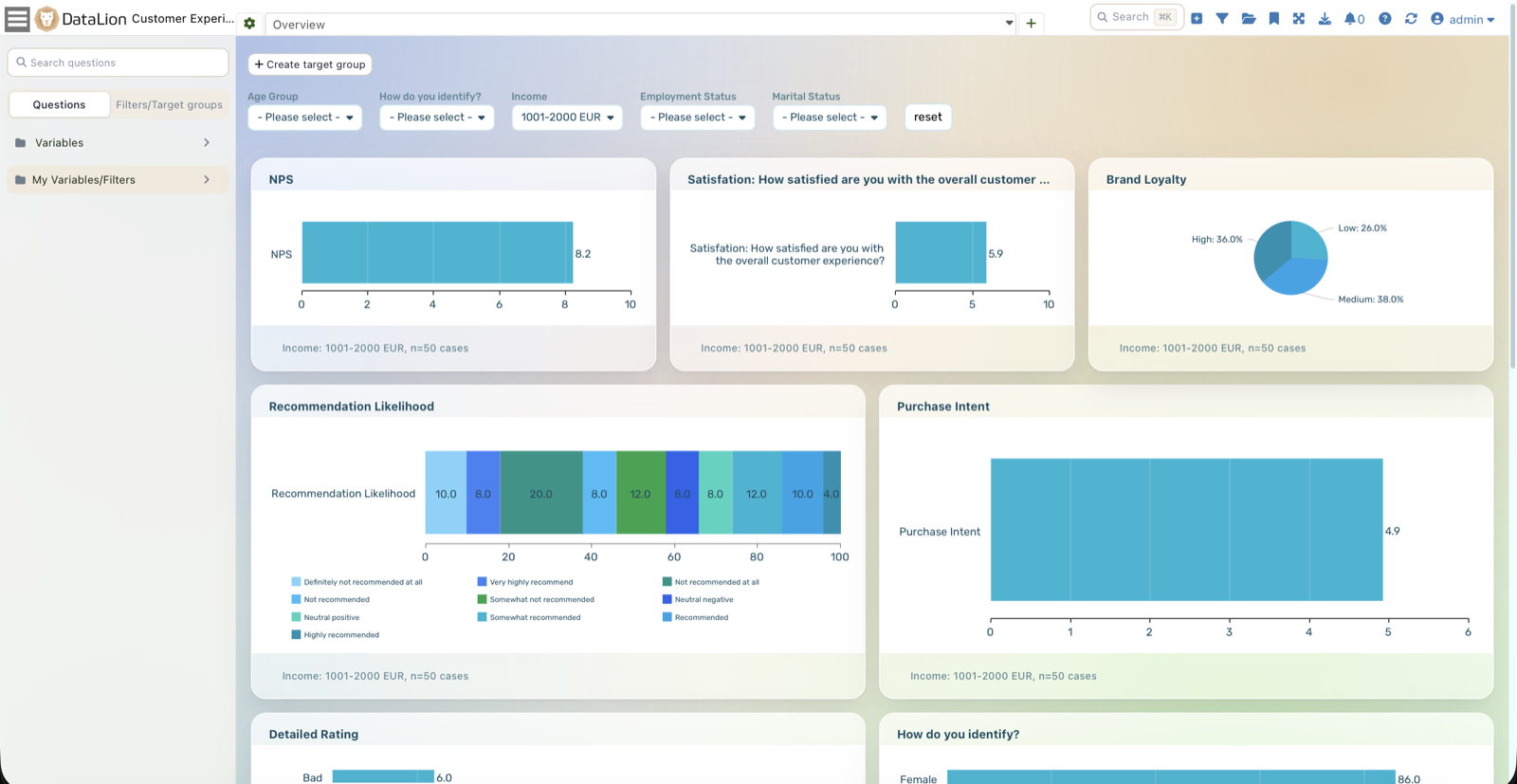Open the help question mark icon
The height and width of the screenshot is (784, 1517).
(x=1385, y=18)
